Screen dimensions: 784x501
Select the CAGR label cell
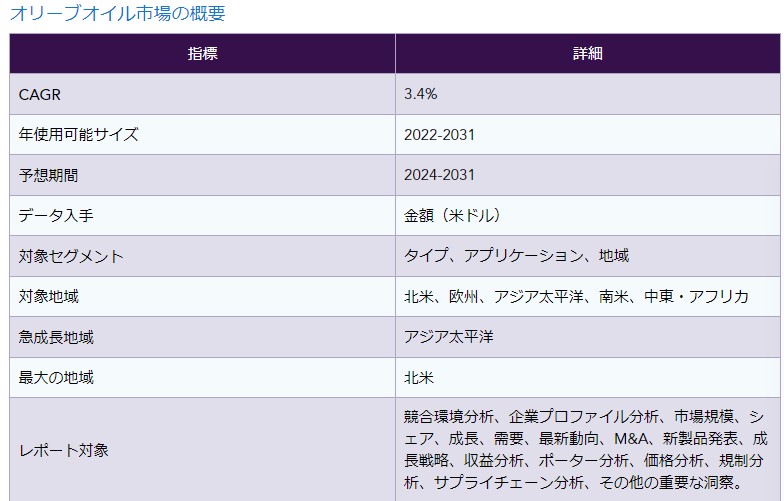click(x=202, y=94)
